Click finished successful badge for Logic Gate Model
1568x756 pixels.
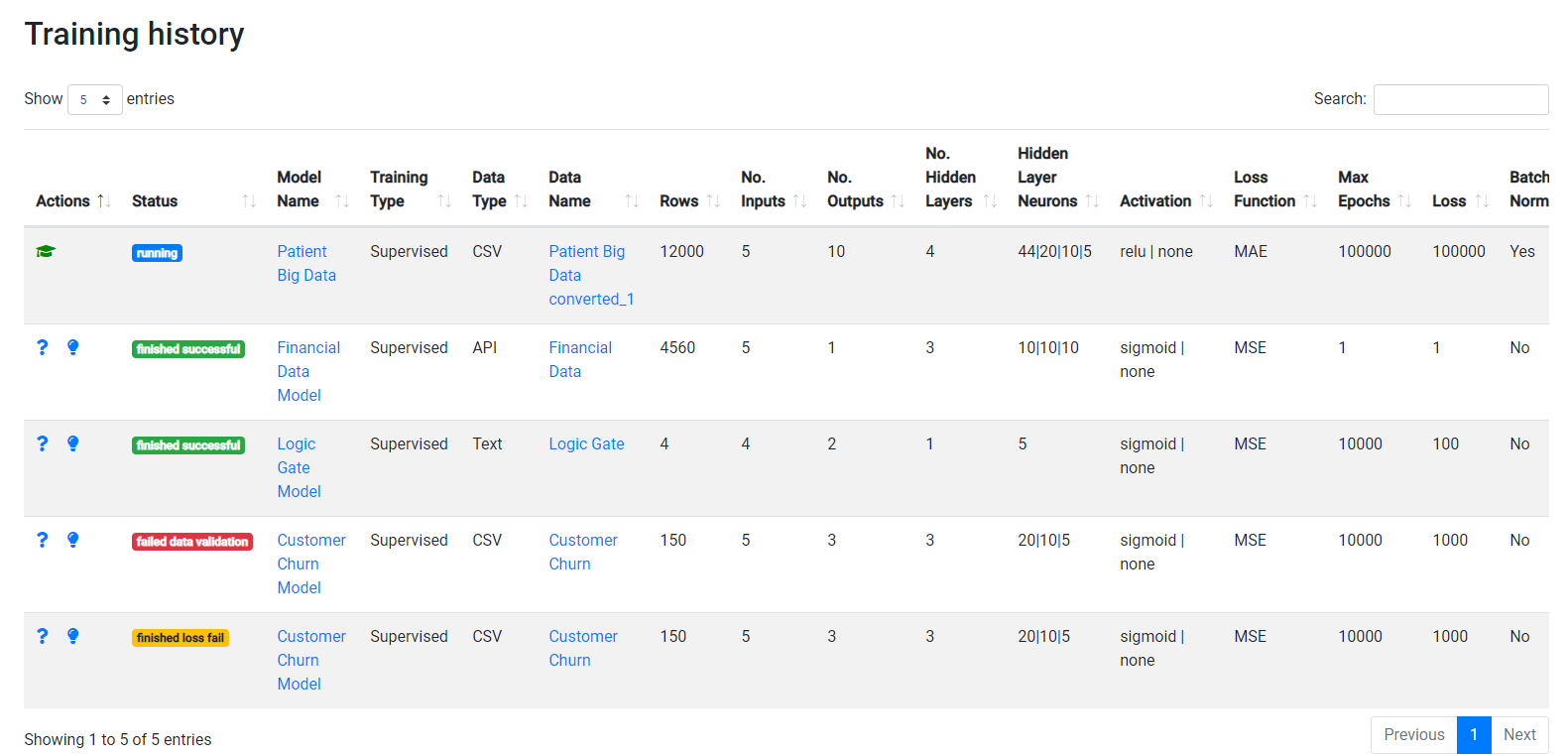pyautogui.click(x=188, y=445)
